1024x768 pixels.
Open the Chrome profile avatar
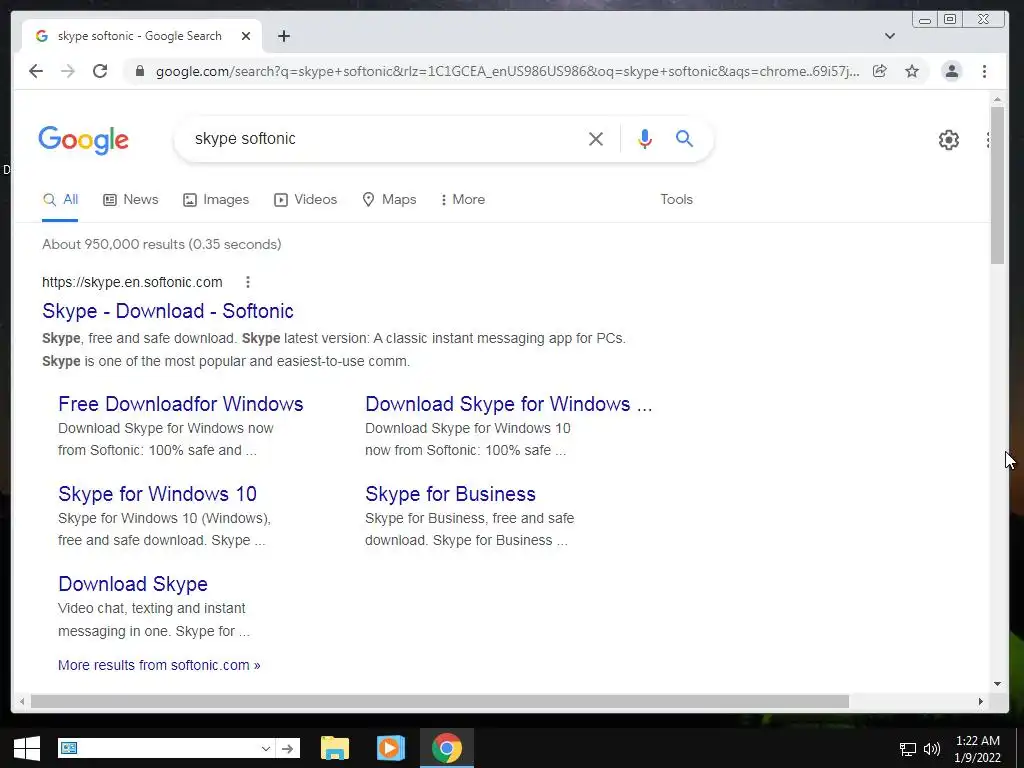[x=952, y=71]
